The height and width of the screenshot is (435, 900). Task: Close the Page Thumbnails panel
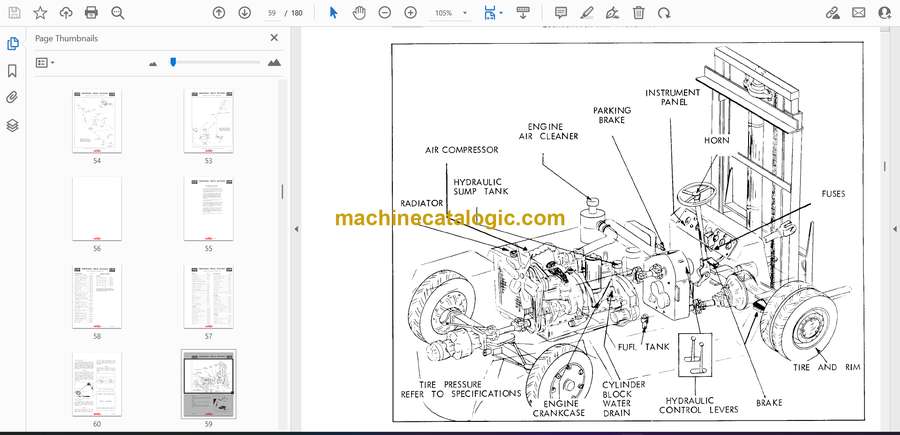click(274, 38)
